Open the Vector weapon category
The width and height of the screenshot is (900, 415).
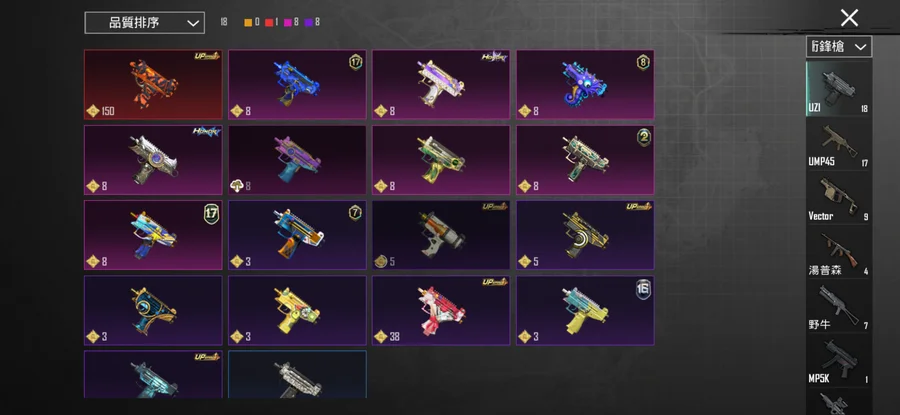839,197
